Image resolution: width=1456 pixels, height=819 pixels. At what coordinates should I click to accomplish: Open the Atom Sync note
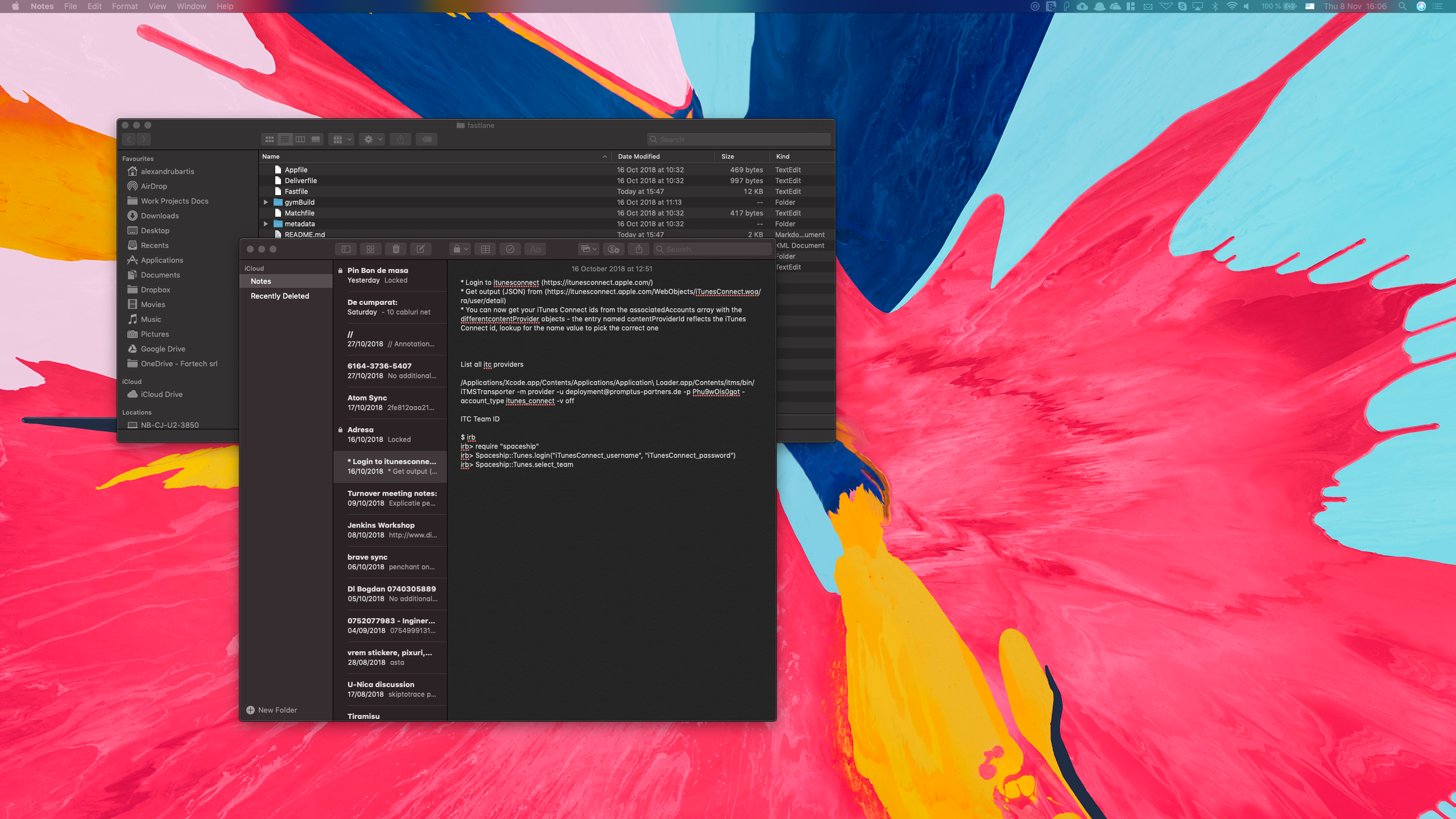[390, 403]
